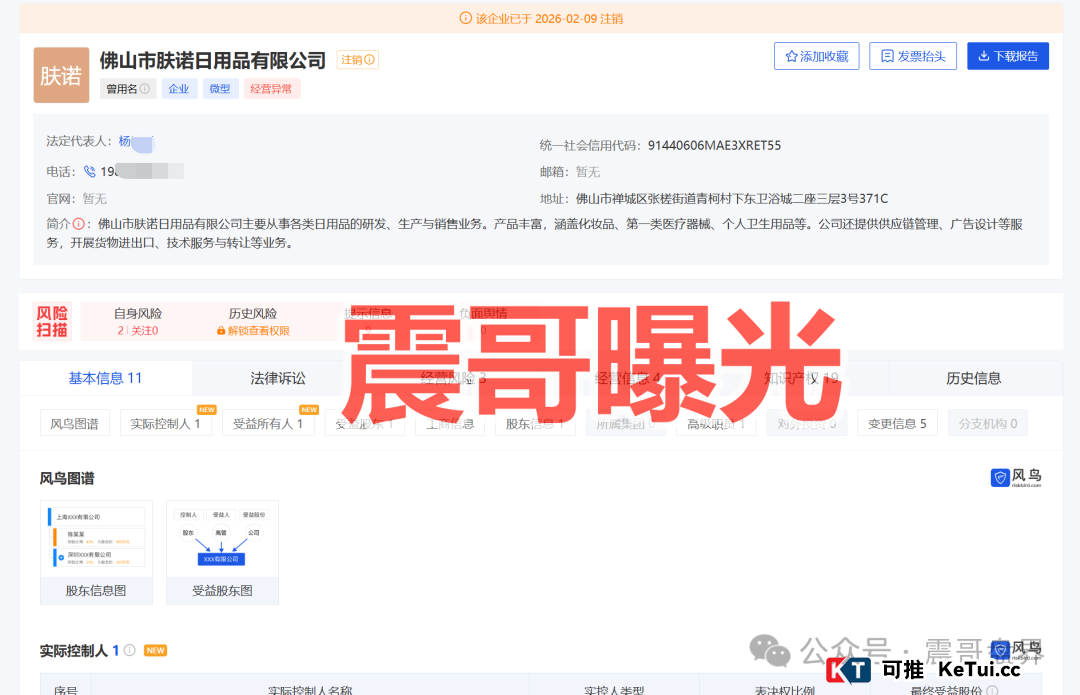Select 分支机构 0 sub-tab
The width and height of the screenshot is (1080, 695).
tap(988, 424)
